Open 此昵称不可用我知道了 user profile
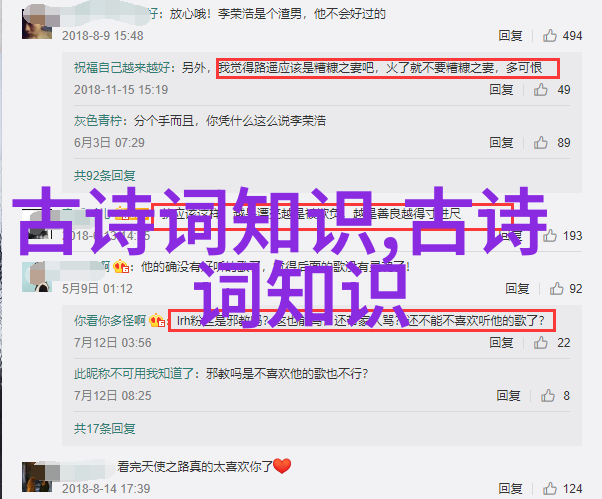The height and width of the screenshot is (499, 602). pos(134,373)
